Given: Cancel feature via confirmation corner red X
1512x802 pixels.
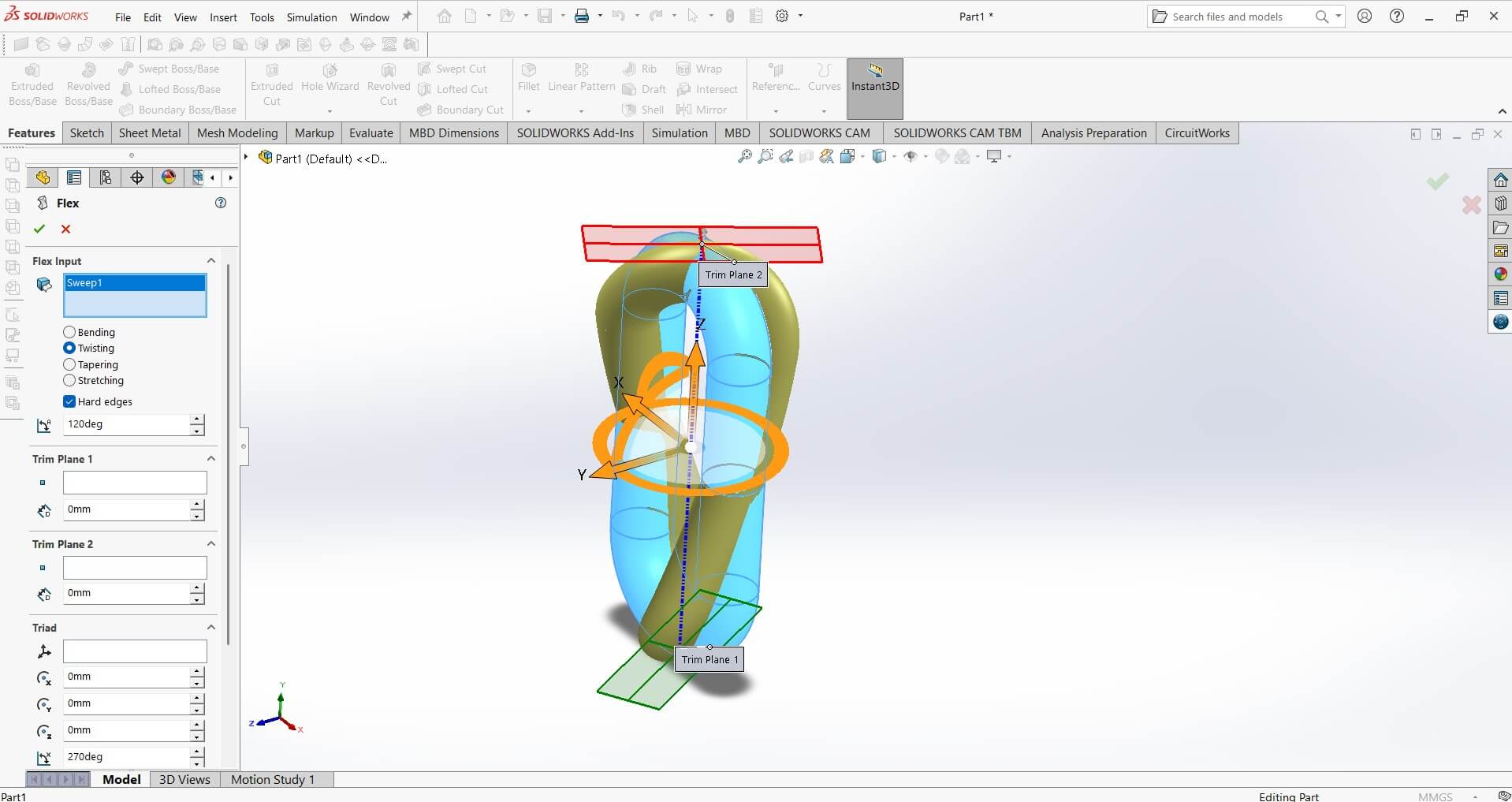Looking at the screenshot, I should (x=1471, y=205).
